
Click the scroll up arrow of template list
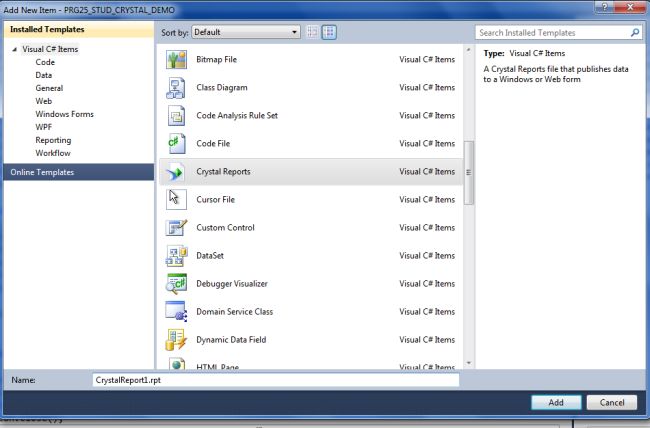click(468, 50)
